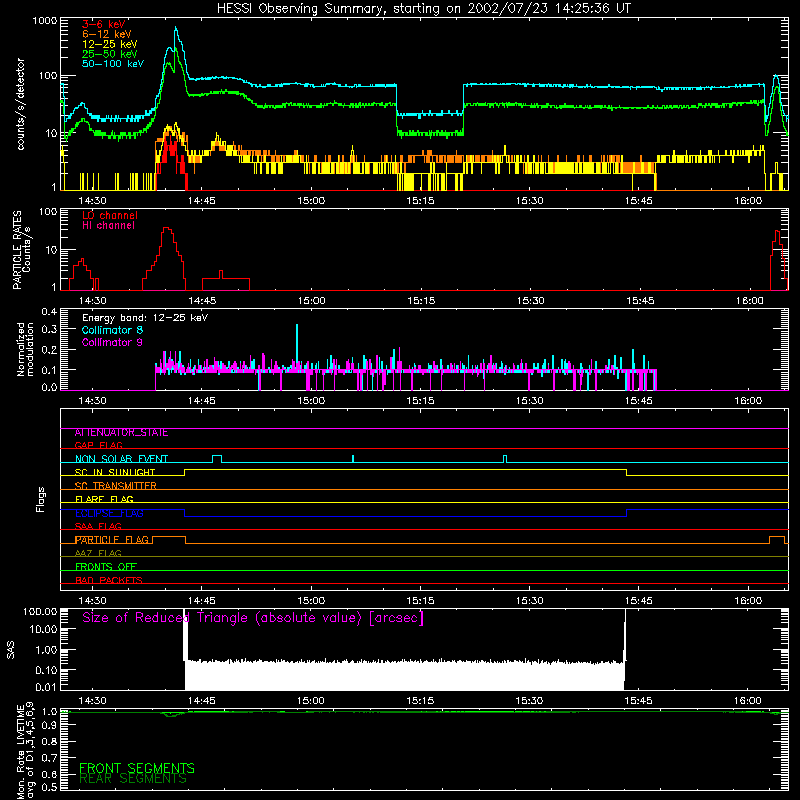Select the red BAD_PACKETS label
The height and width of the screenshot is (800, 800).
[x=109, y=580]
